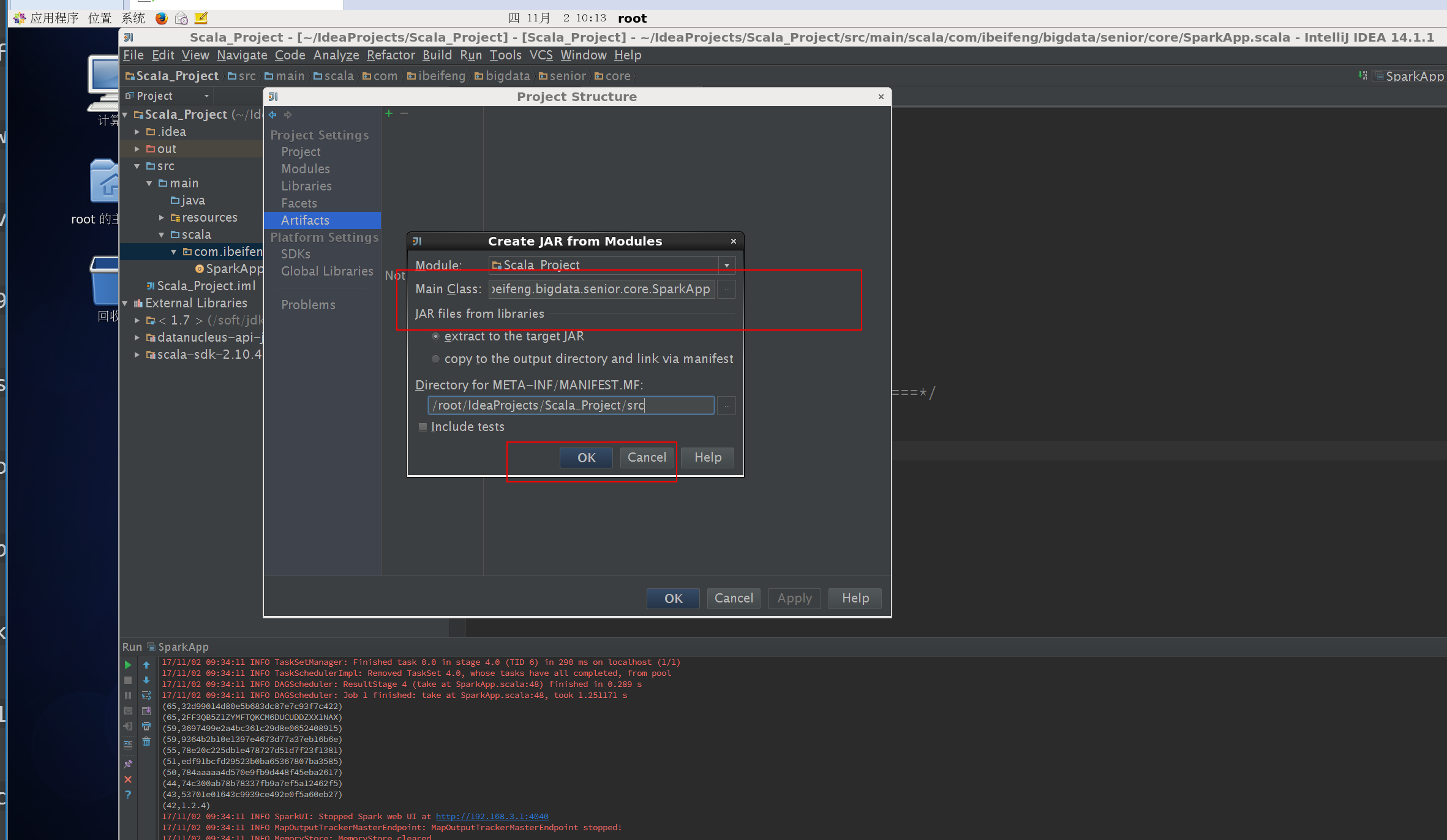Open Firefox from the top system panel

162,18
